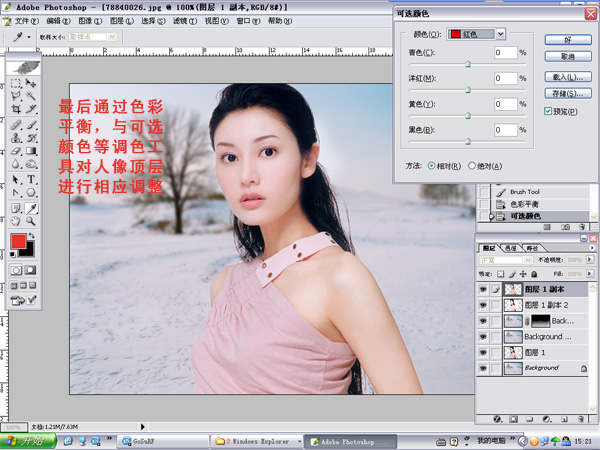Viewport: 600px width, 450px height.
Task: Open the opacity slider arrow
Action: 589,259
